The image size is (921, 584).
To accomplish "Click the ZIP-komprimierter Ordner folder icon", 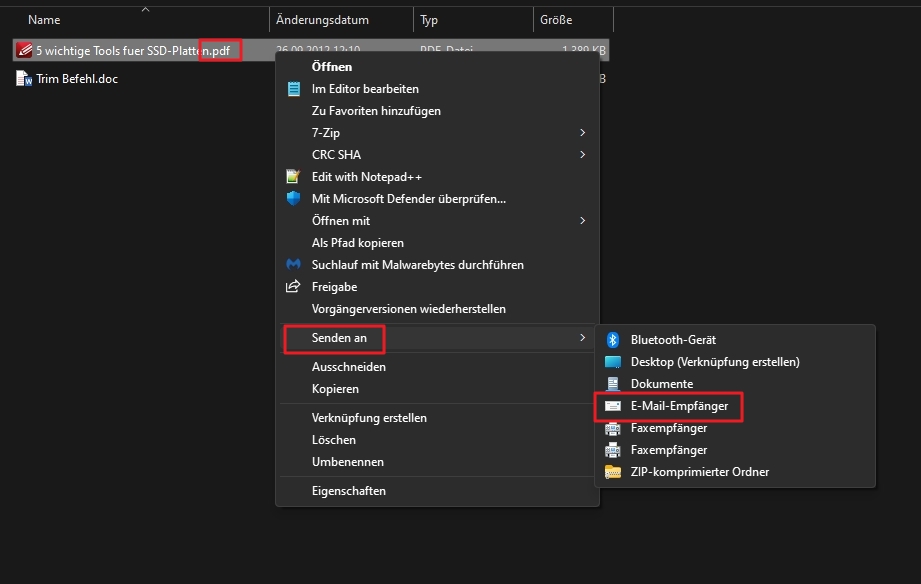I will [614, 472].
